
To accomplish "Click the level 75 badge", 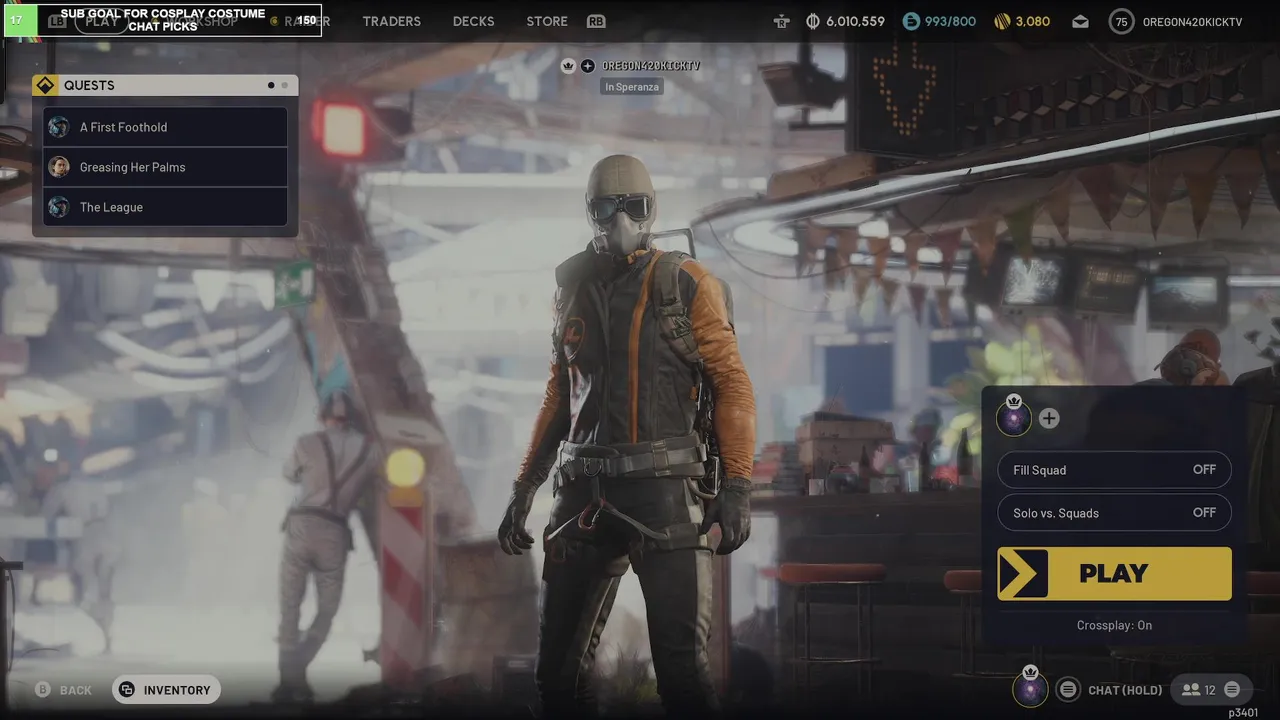I will point(1121,21).
